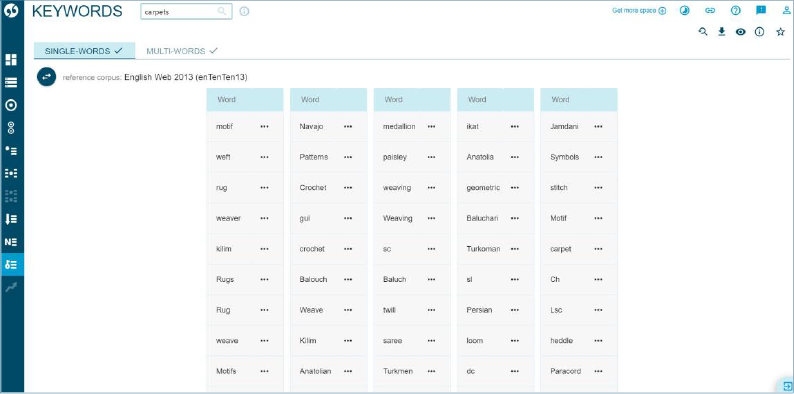
Task: Swap focus and reference corpus button
Action: [x=47, y=77]
